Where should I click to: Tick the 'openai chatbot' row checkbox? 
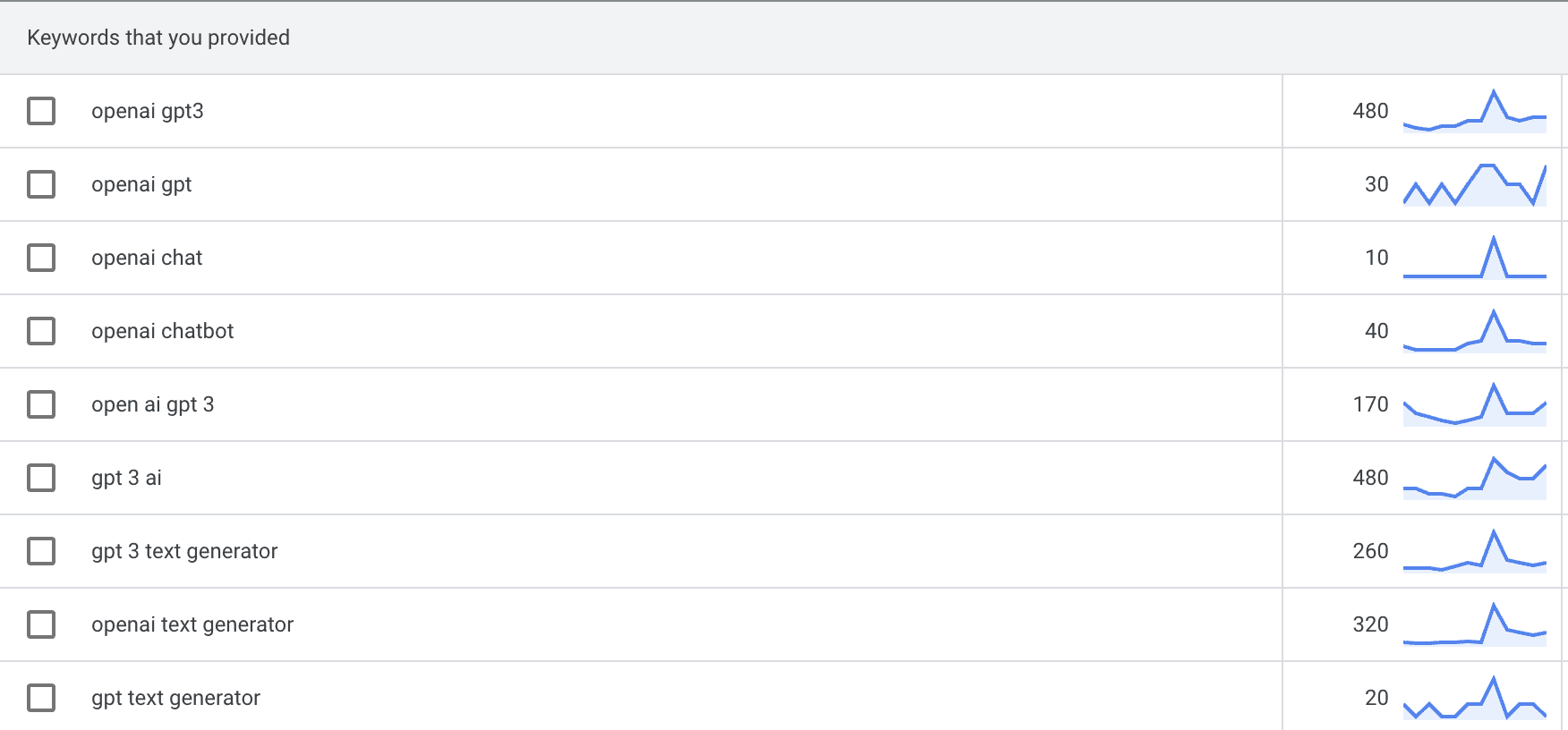coord(40,331)
